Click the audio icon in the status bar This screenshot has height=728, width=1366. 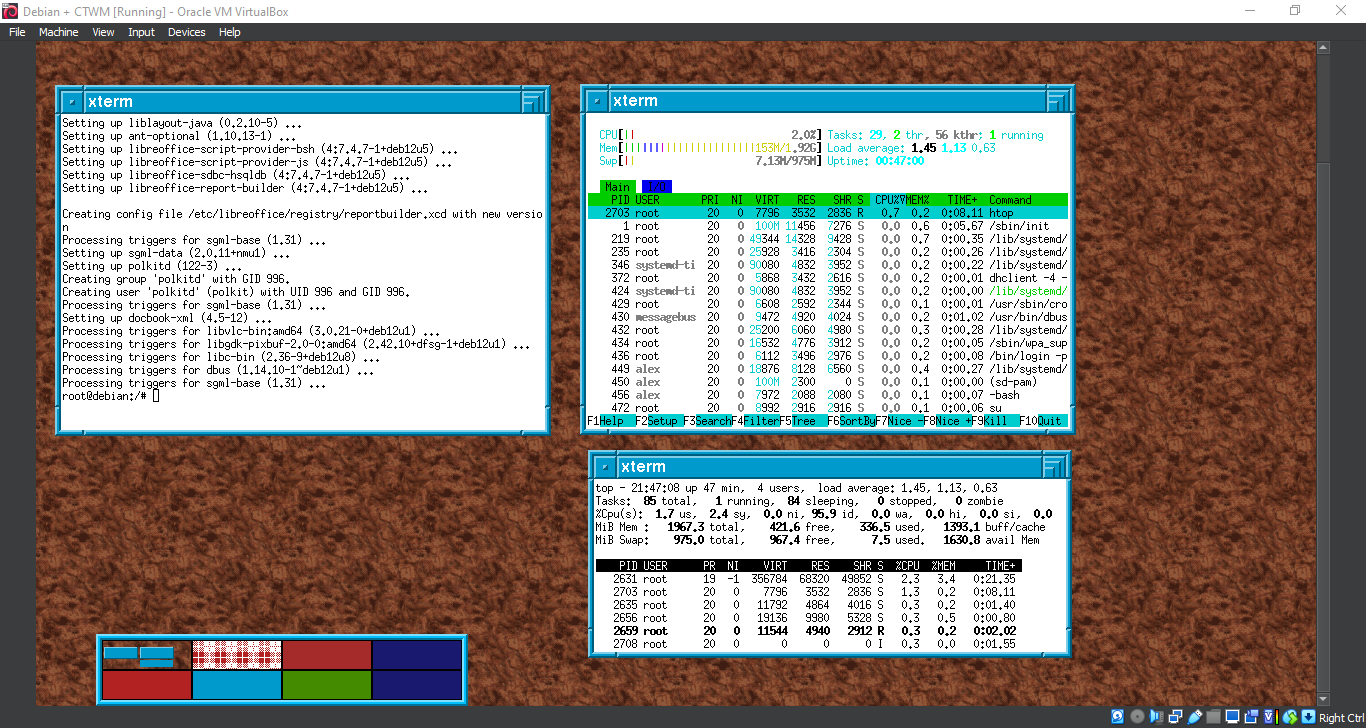tap(1156, 717)
